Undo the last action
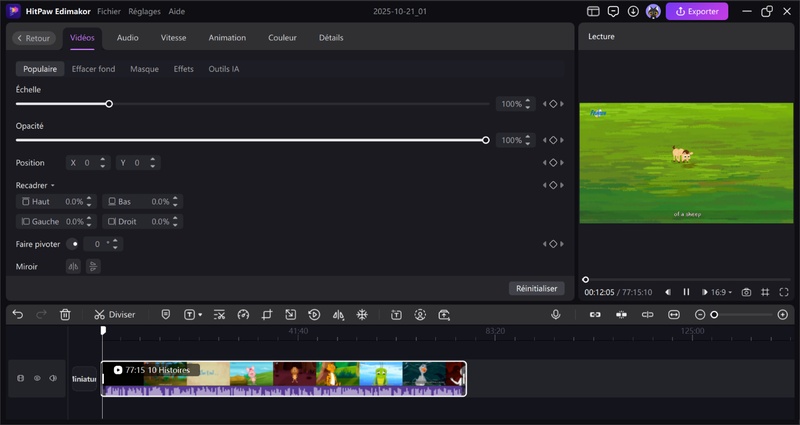Viewport: 800px width, 425px height. (18, 314)
